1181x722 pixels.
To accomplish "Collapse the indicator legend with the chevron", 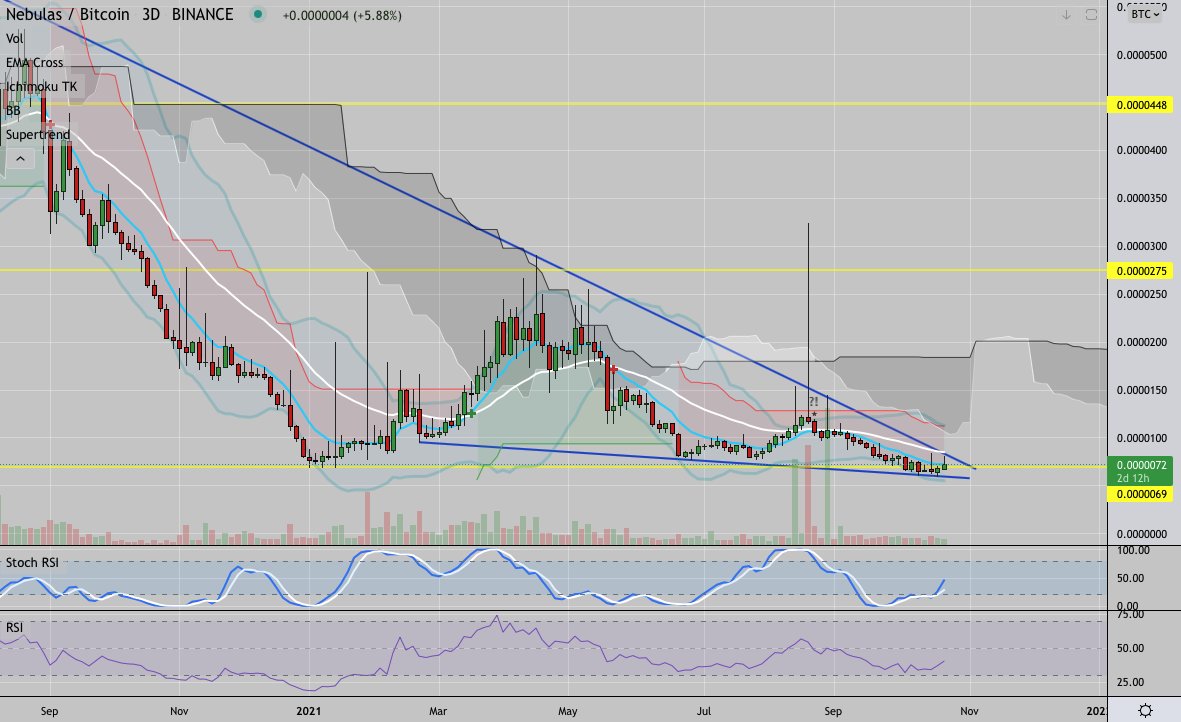I will click(x=20, y=159).
